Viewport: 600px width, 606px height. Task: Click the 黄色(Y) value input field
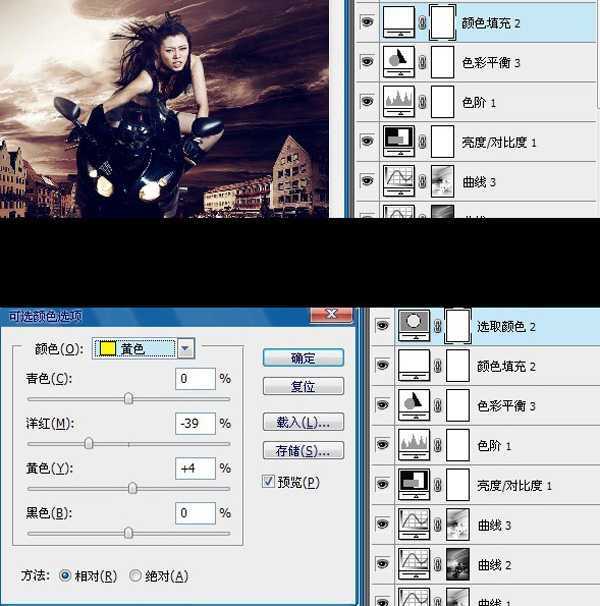coord(194,468)
